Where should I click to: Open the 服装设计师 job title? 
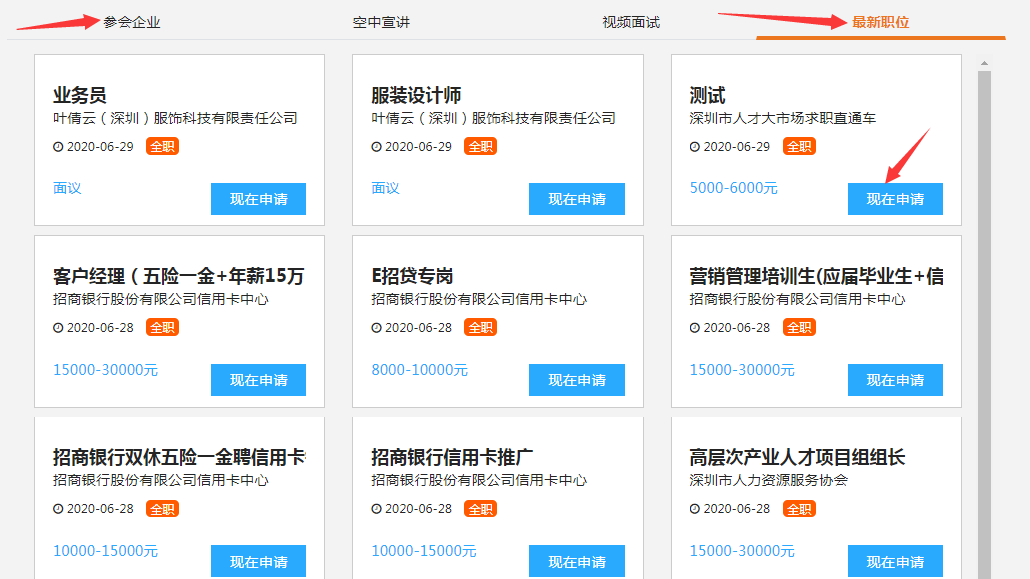click(x=416, y=95)
